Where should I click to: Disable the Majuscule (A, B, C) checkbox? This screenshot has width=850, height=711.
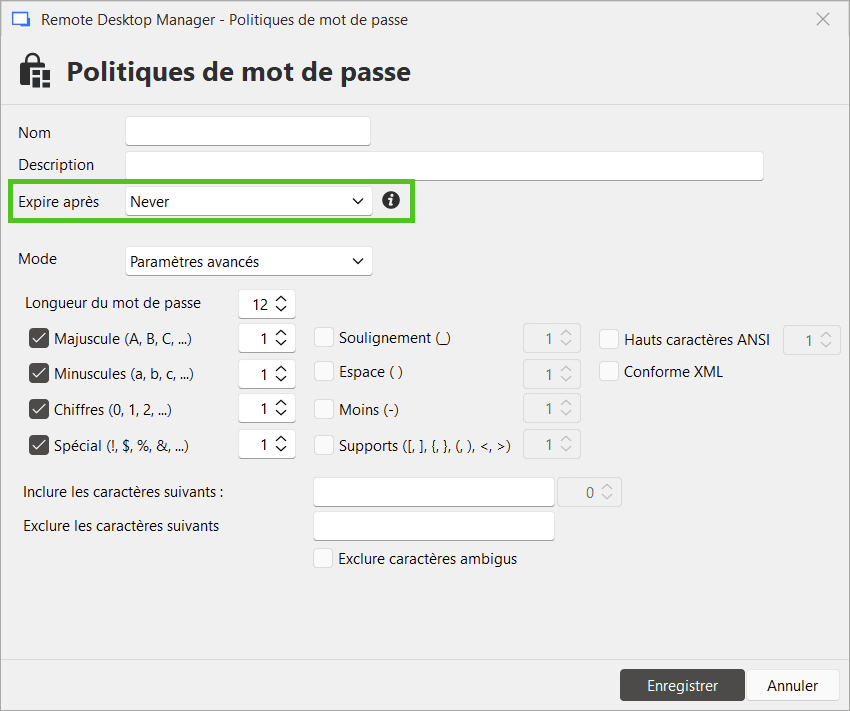click(38, 338)
